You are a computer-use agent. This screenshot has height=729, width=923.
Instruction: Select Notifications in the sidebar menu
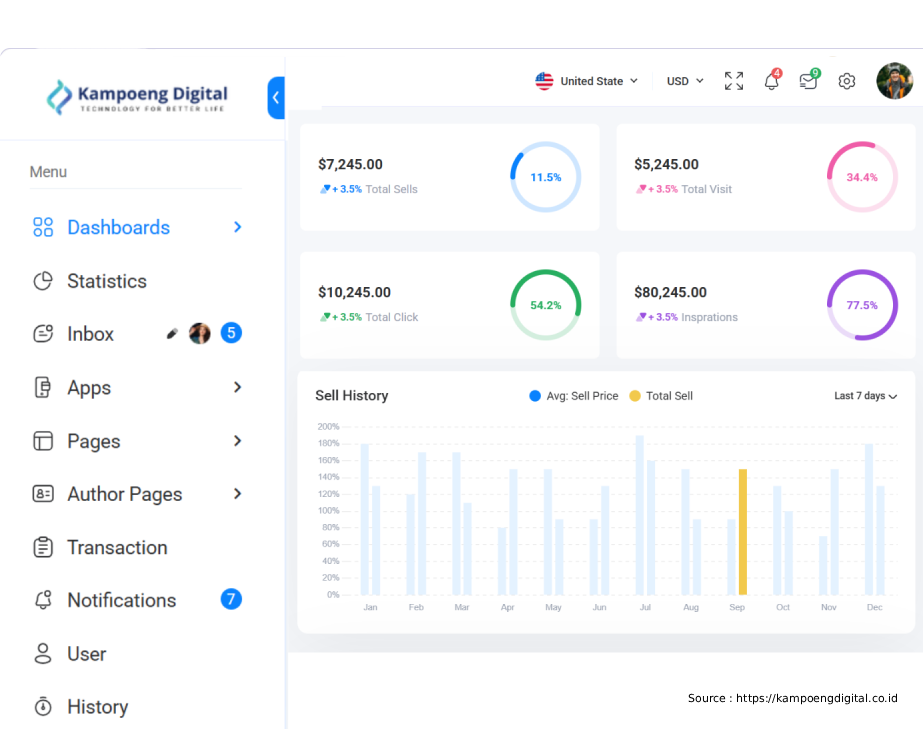121,600
